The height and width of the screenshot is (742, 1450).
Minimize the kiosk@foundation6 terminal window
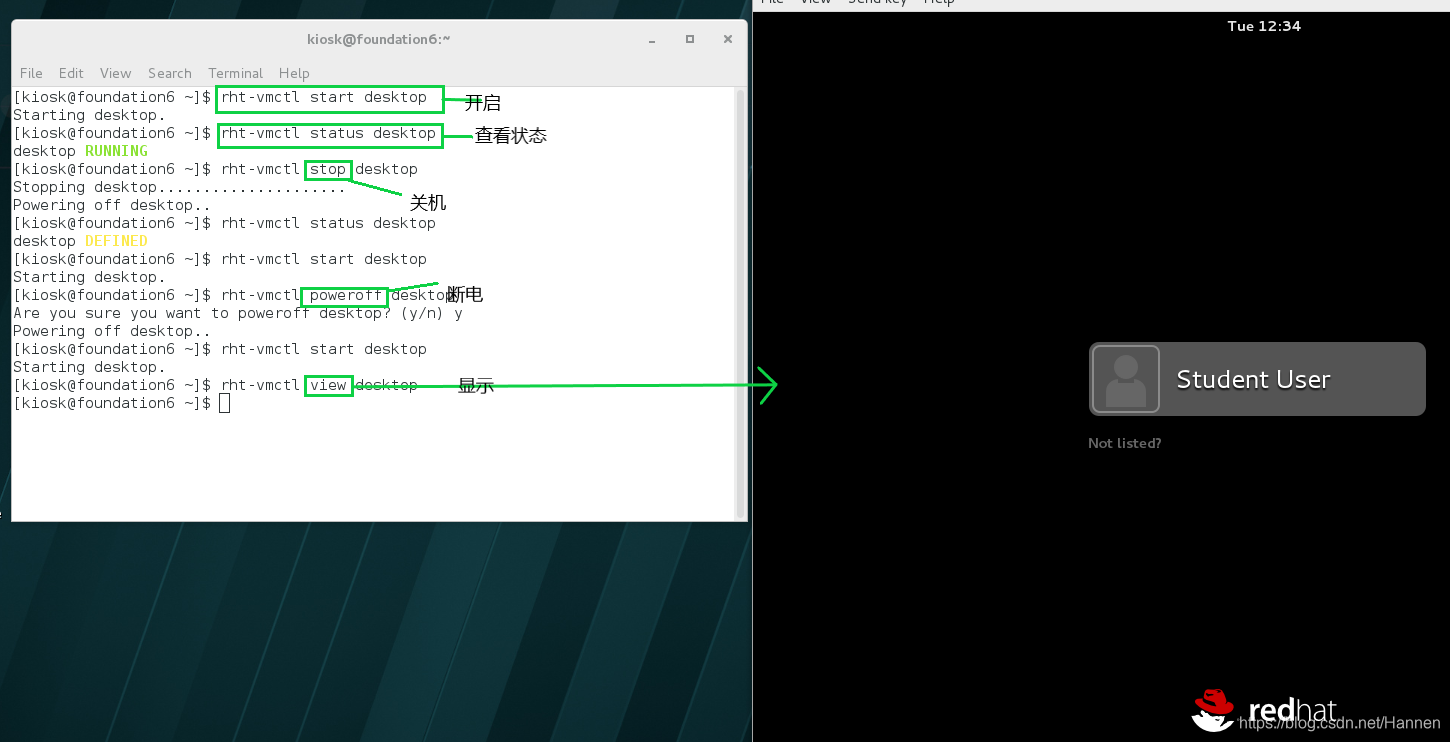[653, 40]
